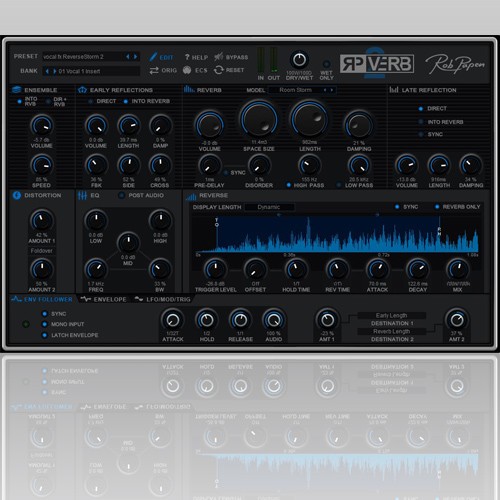Select next bank arrow

tap(55, 71)
